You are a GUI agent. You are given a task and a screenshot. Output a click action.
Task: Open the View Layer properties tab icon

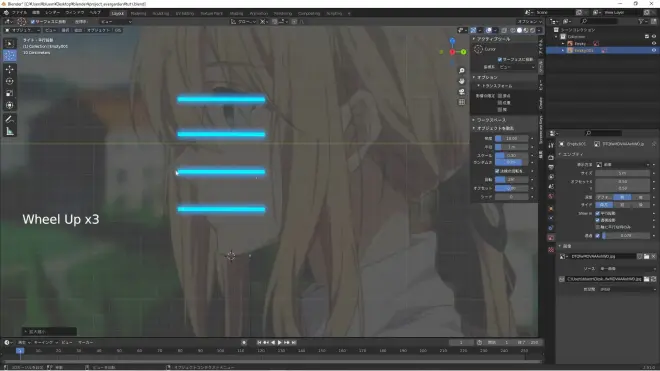pyautogui.click(x=551, y=177)
